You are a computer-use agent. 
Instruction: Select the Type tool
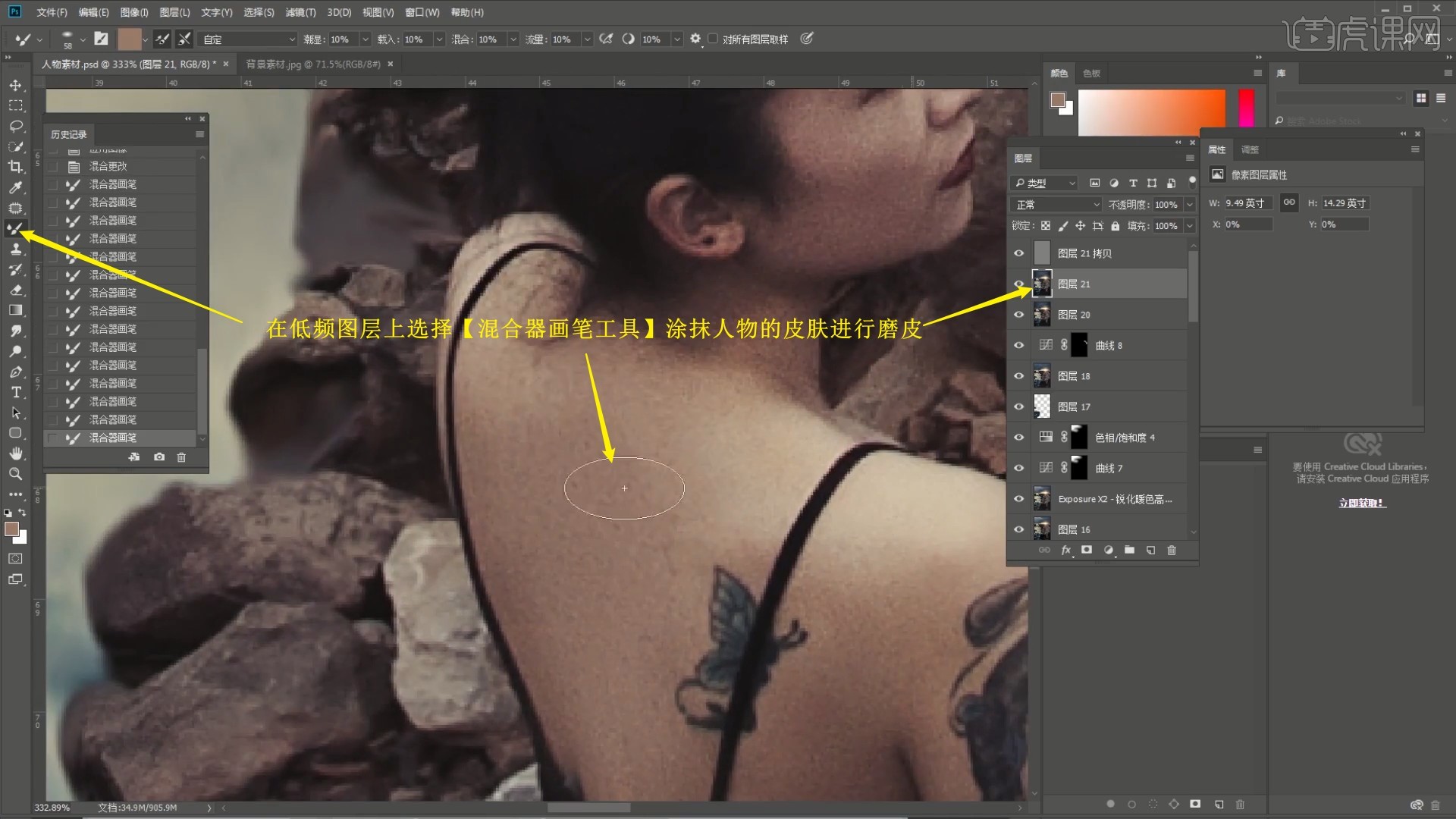tap(15, 392)
